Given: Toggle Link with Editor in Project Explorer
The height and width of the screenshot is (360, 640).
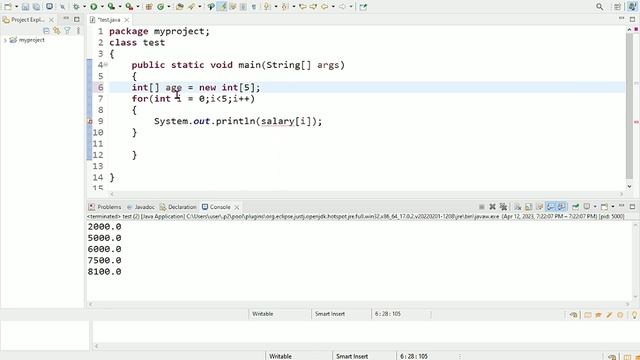Looking at the screenshot, I should (x=57, y=31).
